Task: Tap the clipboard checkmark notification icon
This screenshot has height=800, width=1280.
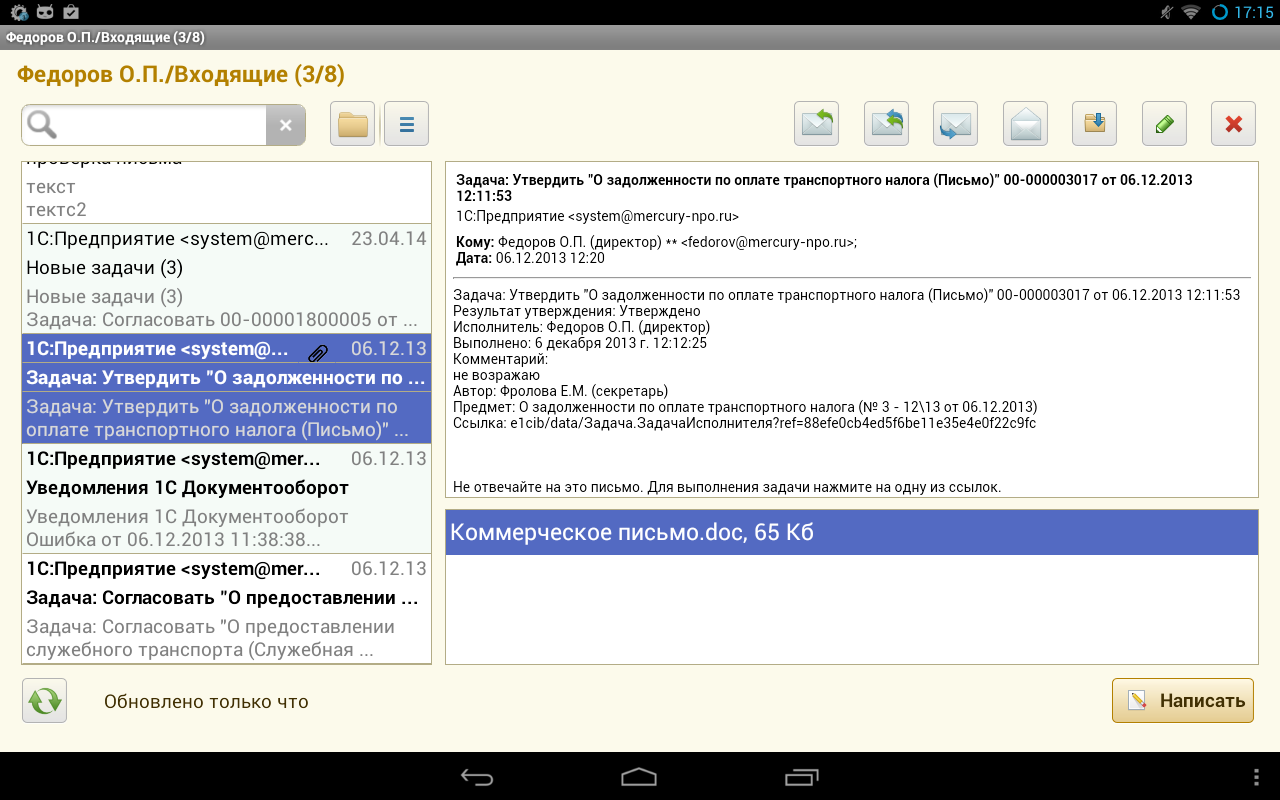Action: pos(71,12)
